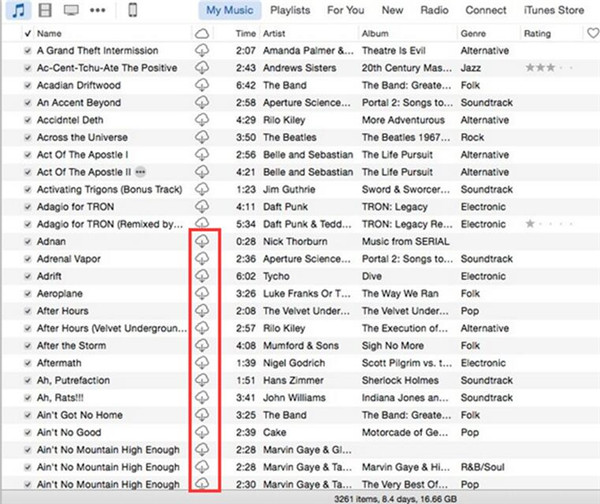
Task: Uncheck the Acadian Driftwood checkbox
Action: (28, 85)
